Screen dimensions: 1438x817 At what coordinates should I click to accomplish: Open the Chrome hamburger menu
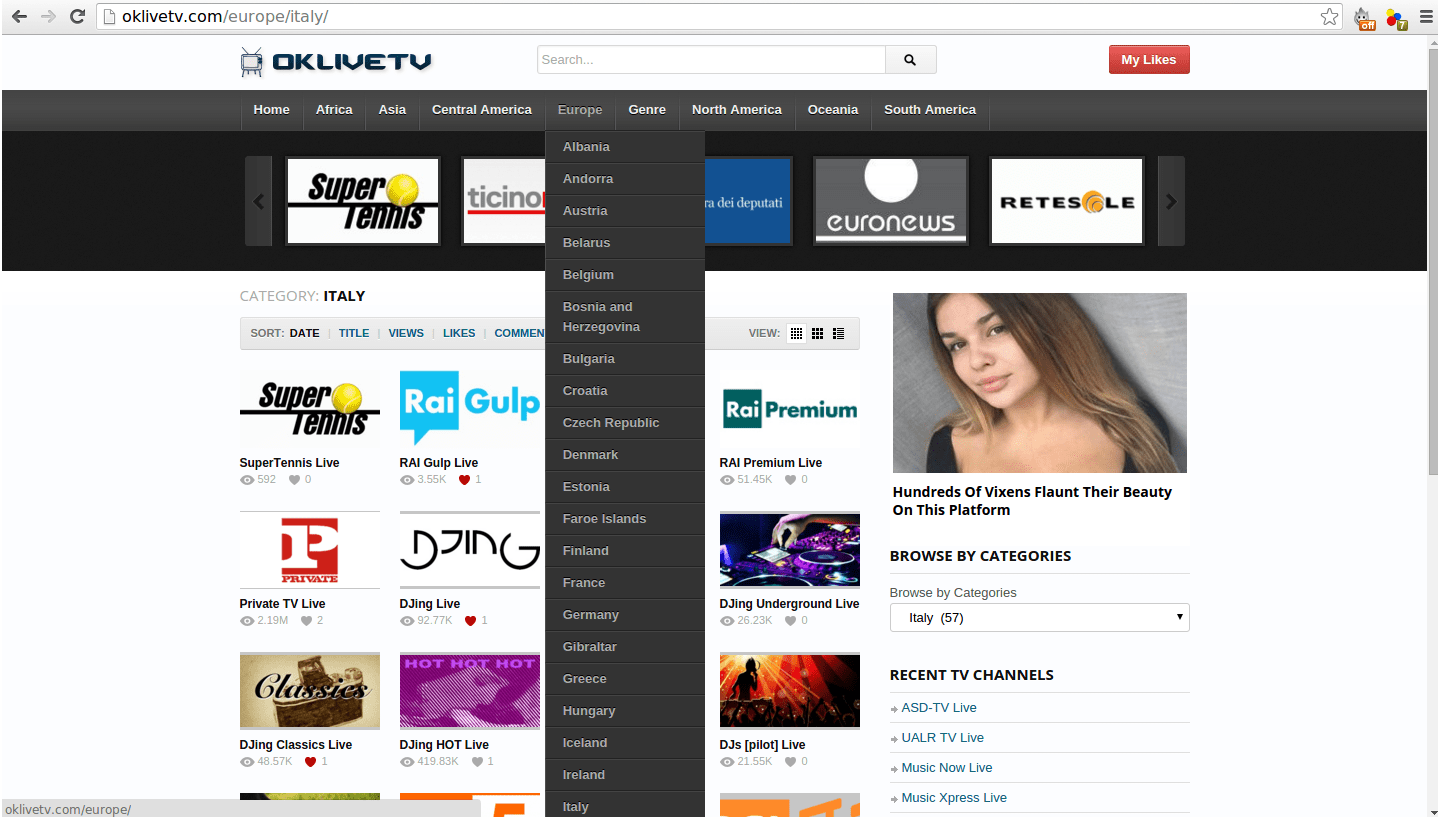tap(1426, 16)
